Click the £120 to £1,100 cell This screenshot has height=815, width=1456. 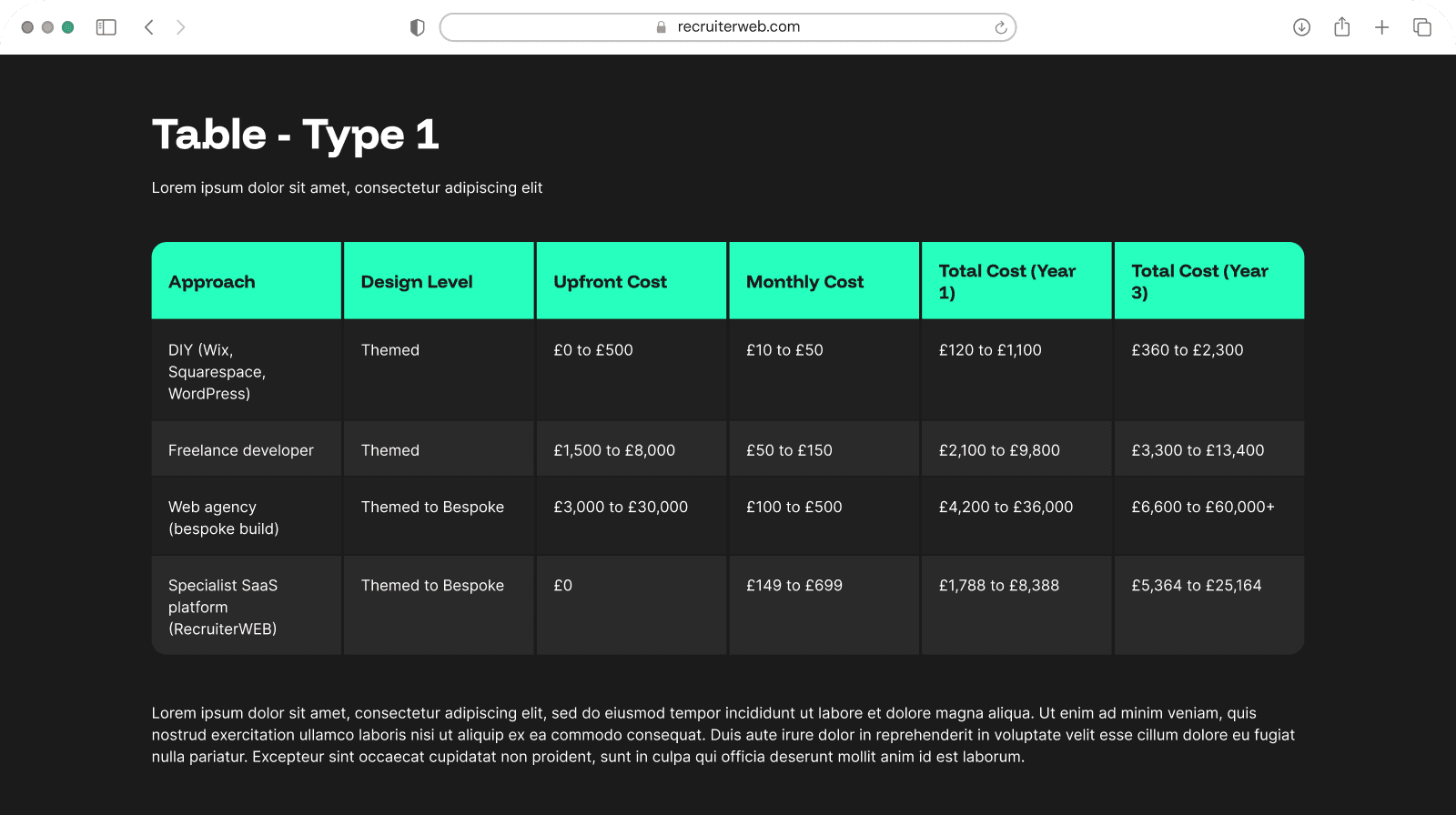pos(1016,370)
